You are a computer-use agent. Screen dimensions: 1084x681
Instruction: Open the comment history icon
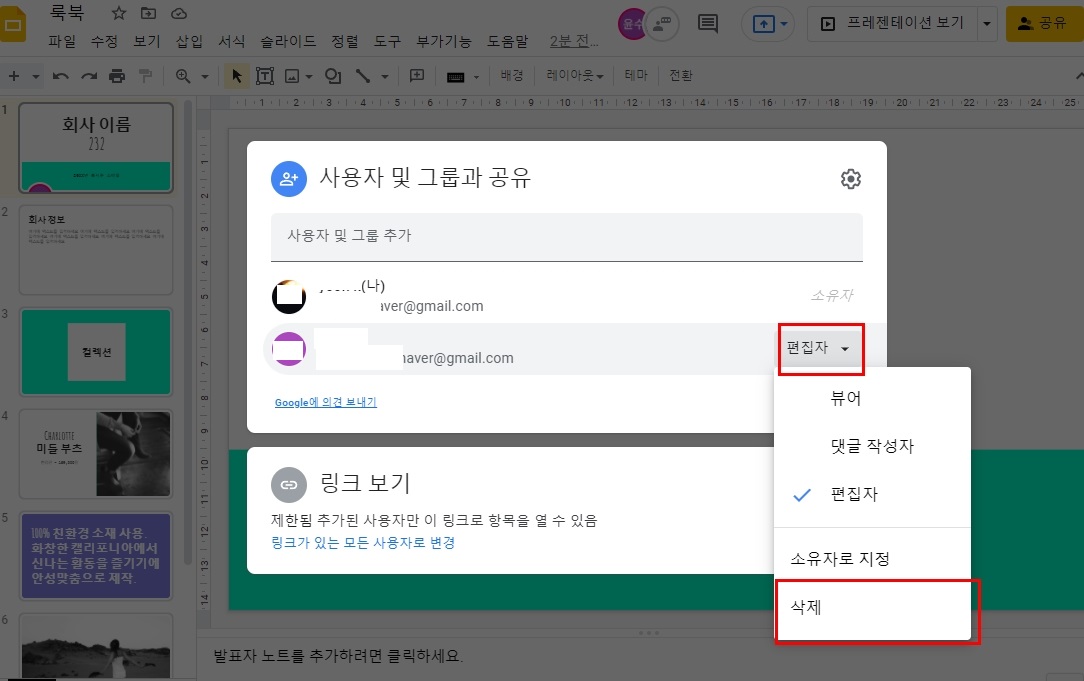click(708, 23)
